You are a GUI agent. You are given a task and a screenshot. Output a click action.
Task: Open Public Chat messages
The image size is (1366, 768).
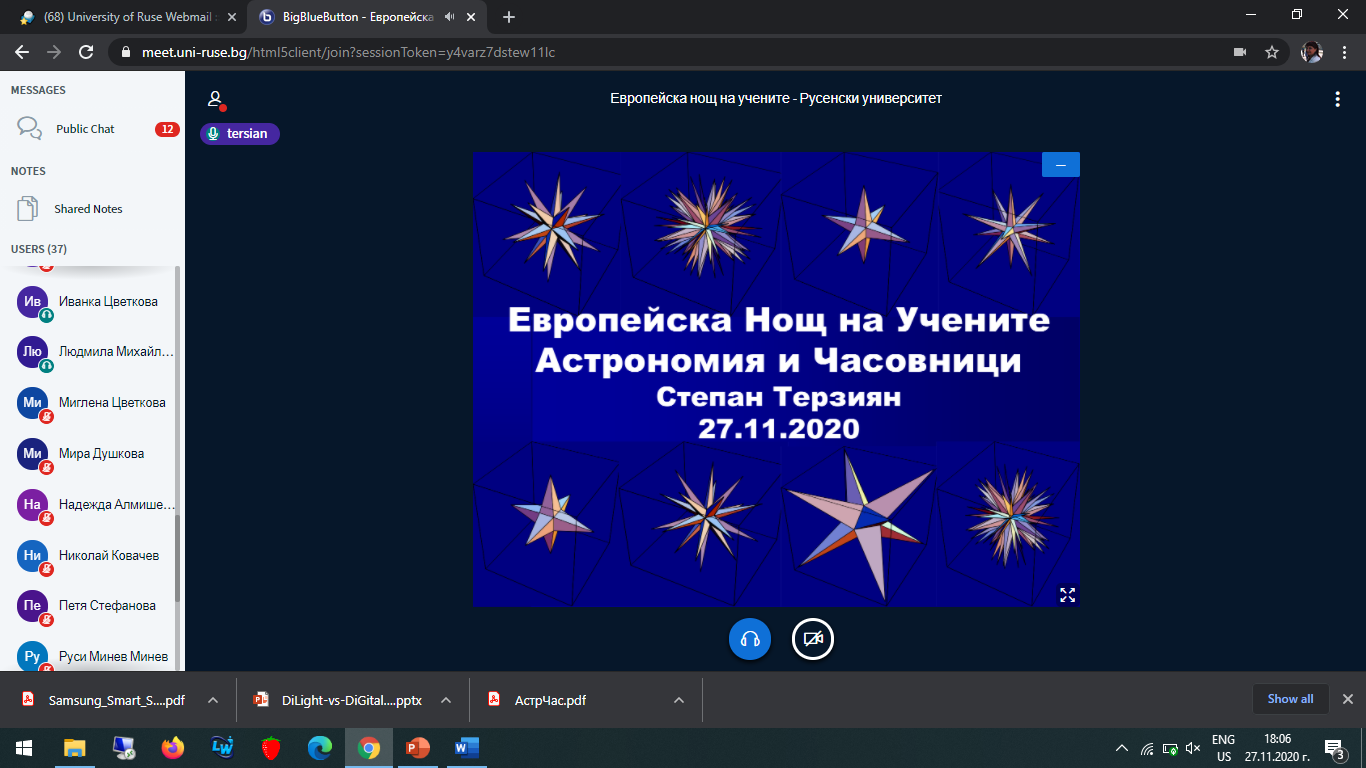(85, 129)
